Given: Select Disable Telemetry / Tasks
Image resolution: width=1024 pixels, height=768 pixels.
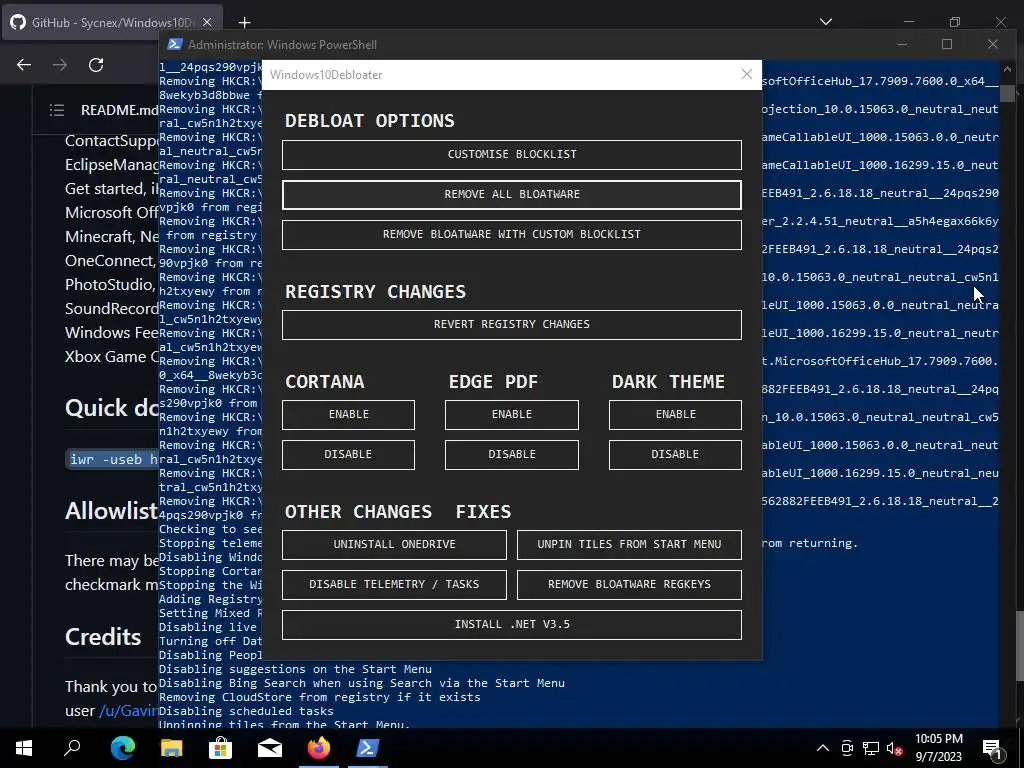Looking at the screenshot, I should tap(394, 584).
